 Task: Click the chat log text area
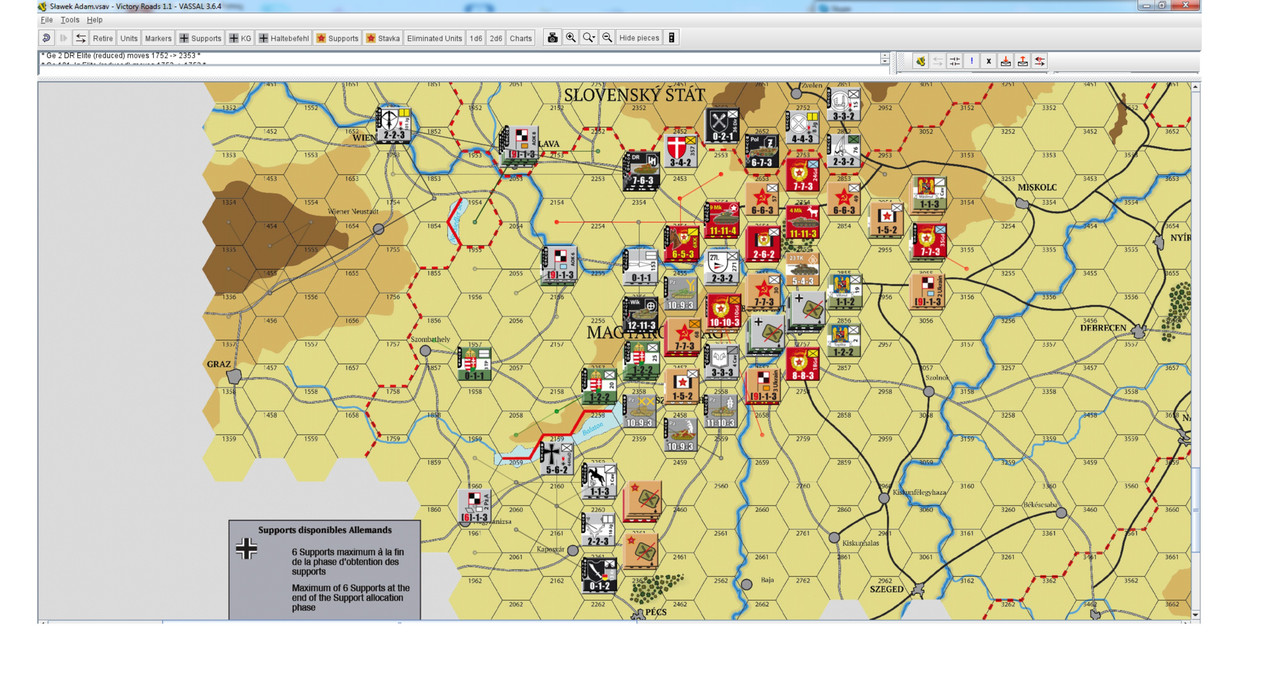click(x=459, y=59)
